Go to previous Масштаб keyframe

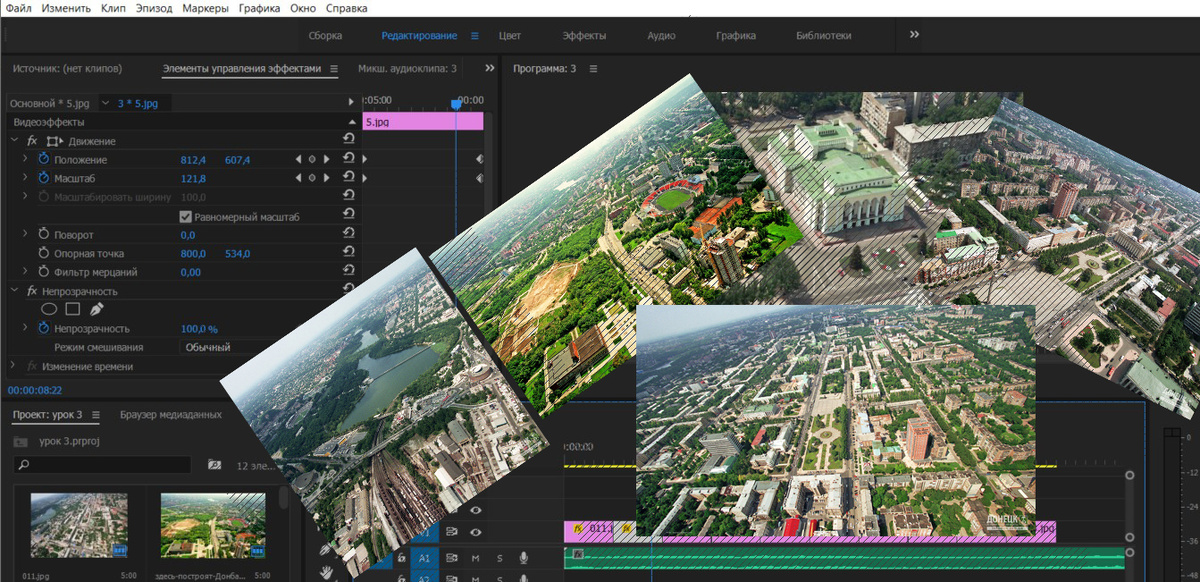click(298, 178)
